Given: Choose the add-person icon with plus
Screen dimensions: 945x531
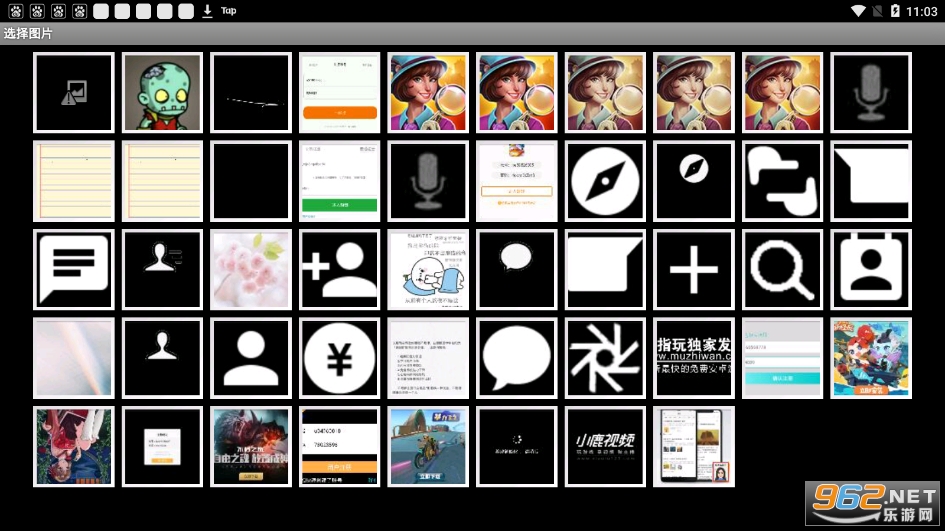Looking at the screenshot, I should pyautogui.click(x=340, y=270).
